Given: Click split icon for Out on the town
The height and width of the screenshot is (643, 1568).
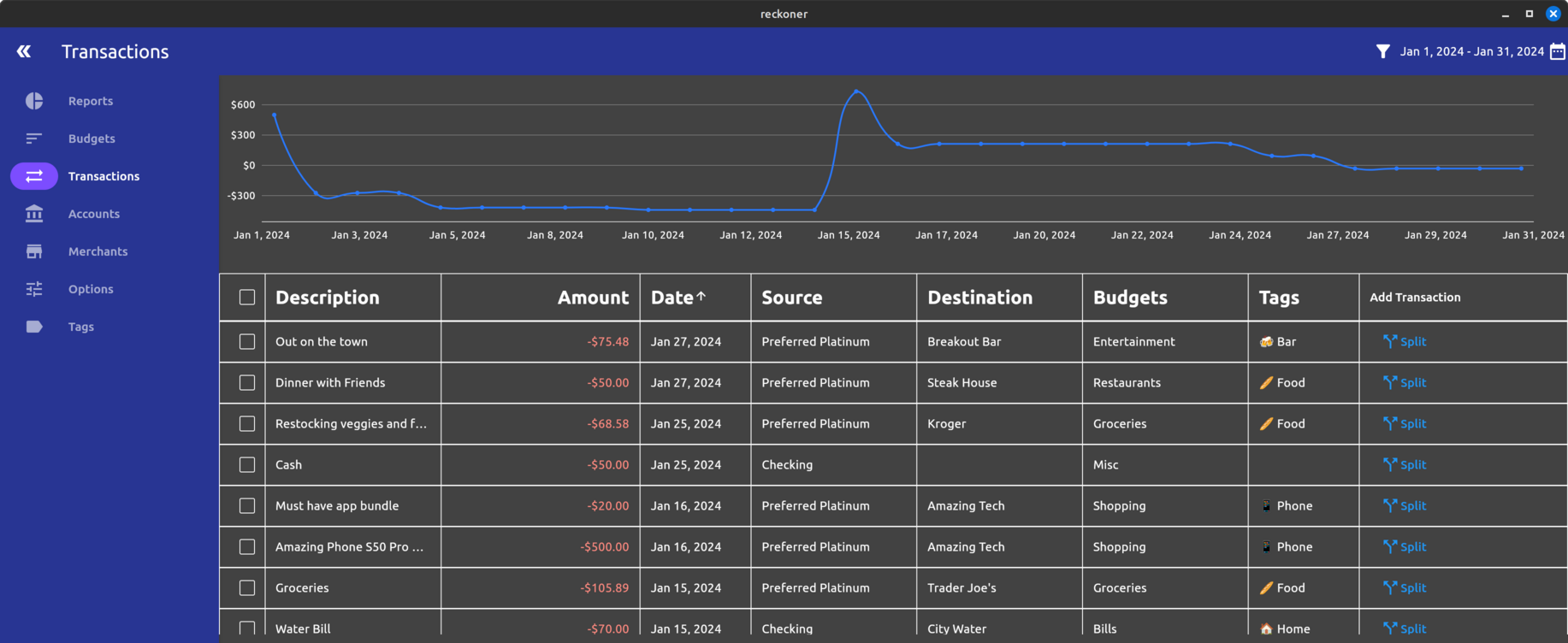Looking at the screenshot, I should (x=1390, y=341).
